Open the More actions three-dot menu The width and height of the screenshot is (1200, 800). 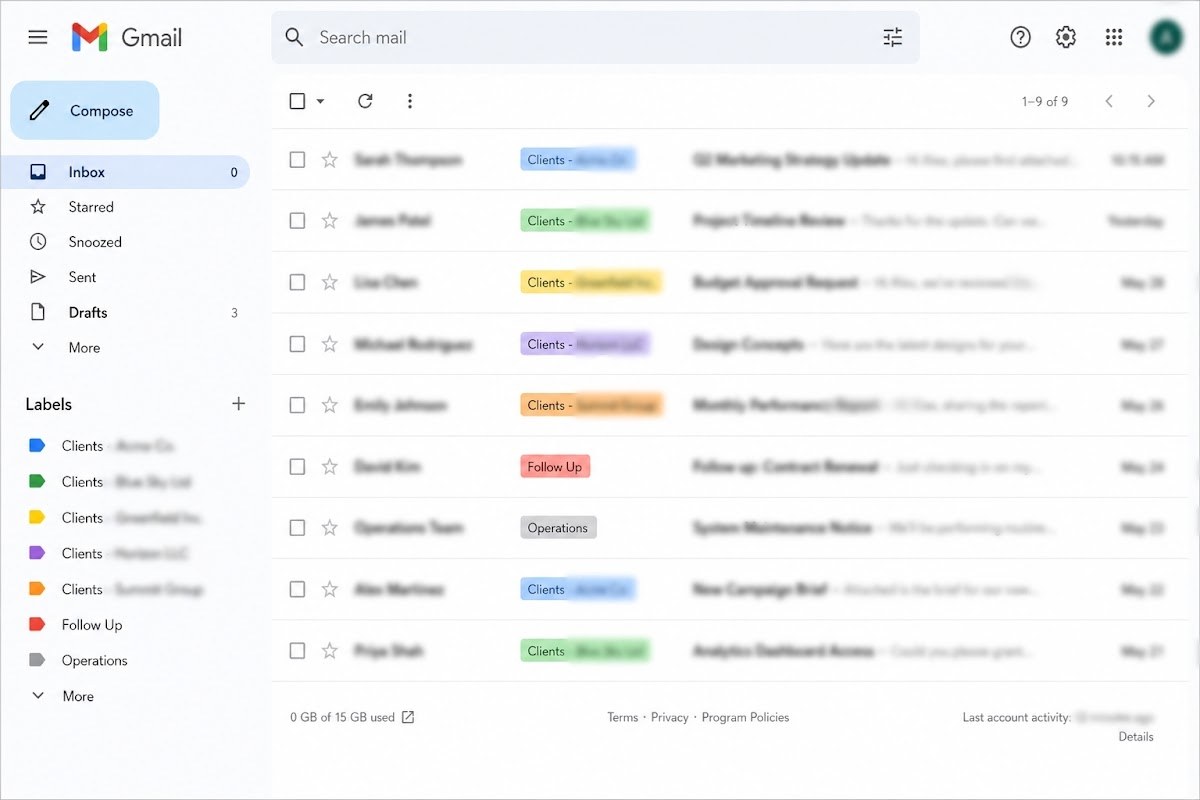(x=409, y=101)
